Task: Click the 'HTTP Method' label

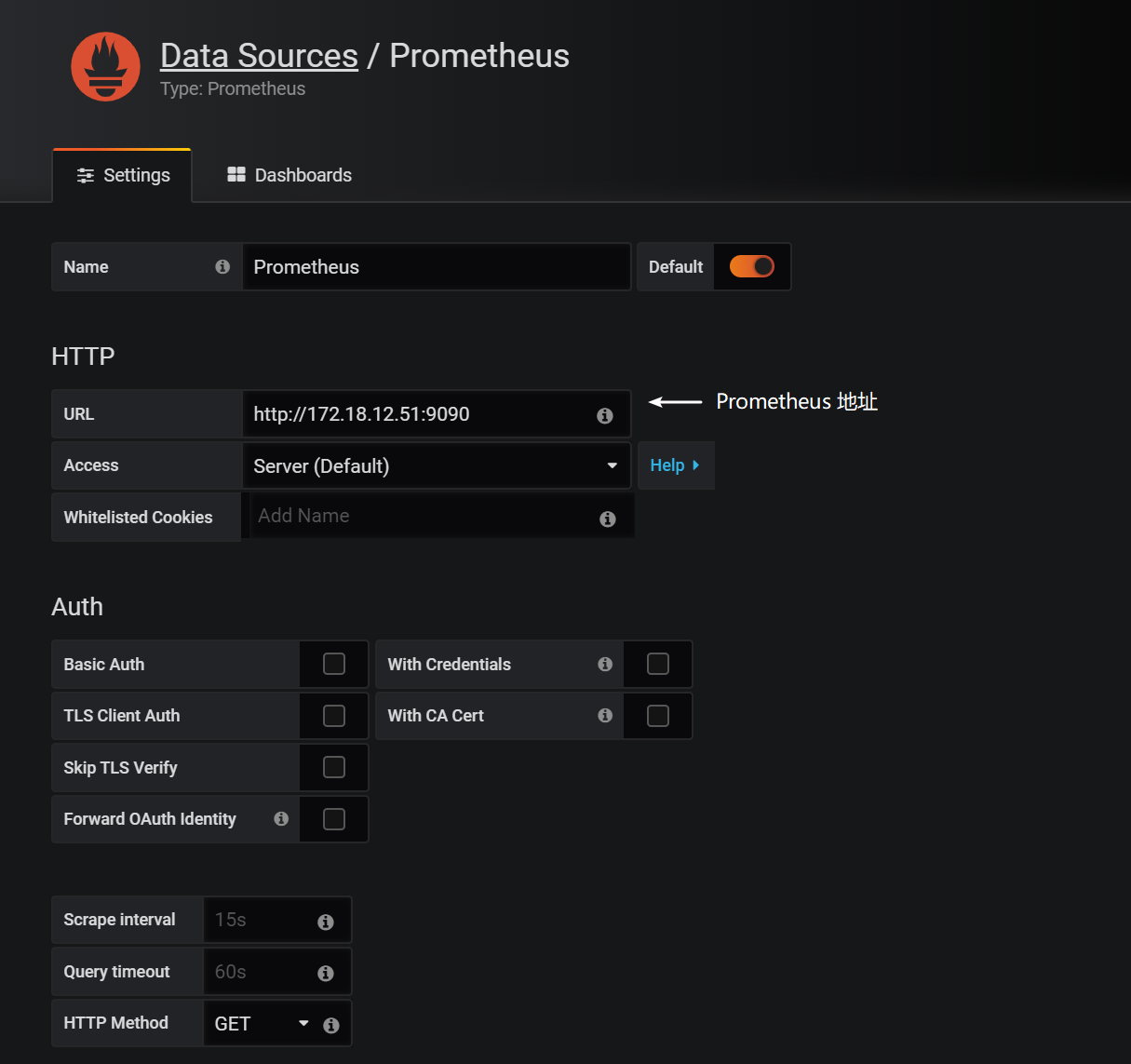Action: click(115, 1023)
